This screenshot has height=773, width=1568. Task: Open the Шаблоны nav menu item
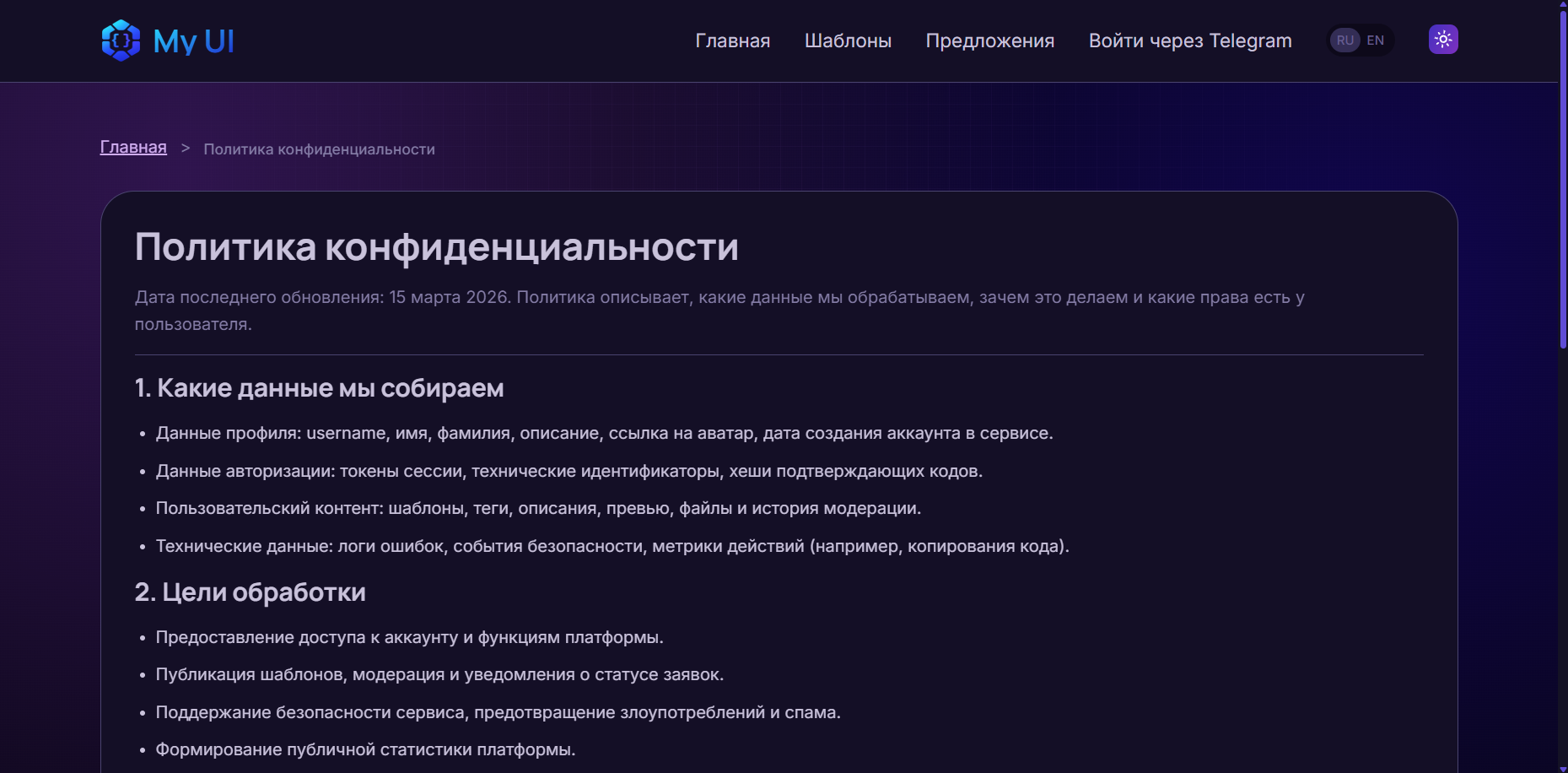coord(848,41)
